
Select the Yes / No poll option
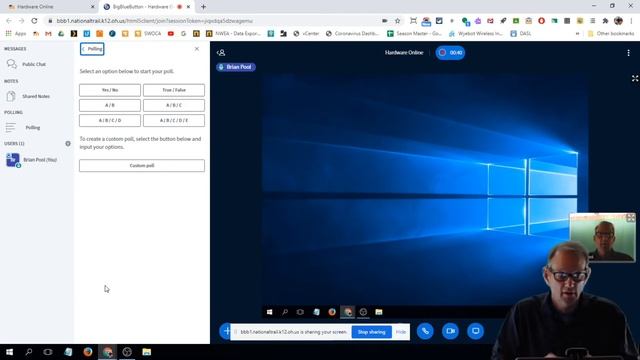(110, 90)
